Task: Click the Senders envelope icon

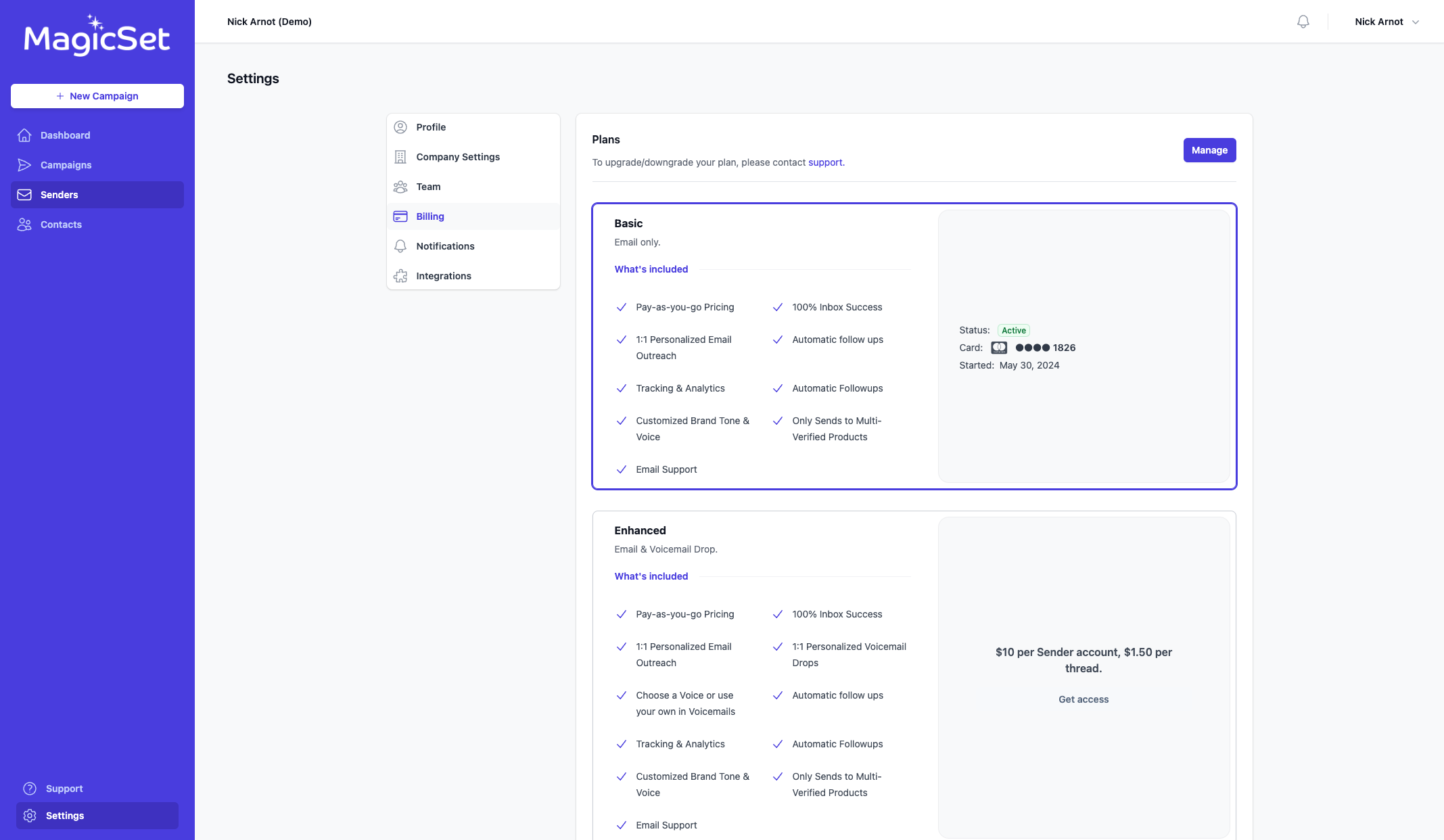Action: (x=24, y=195)
